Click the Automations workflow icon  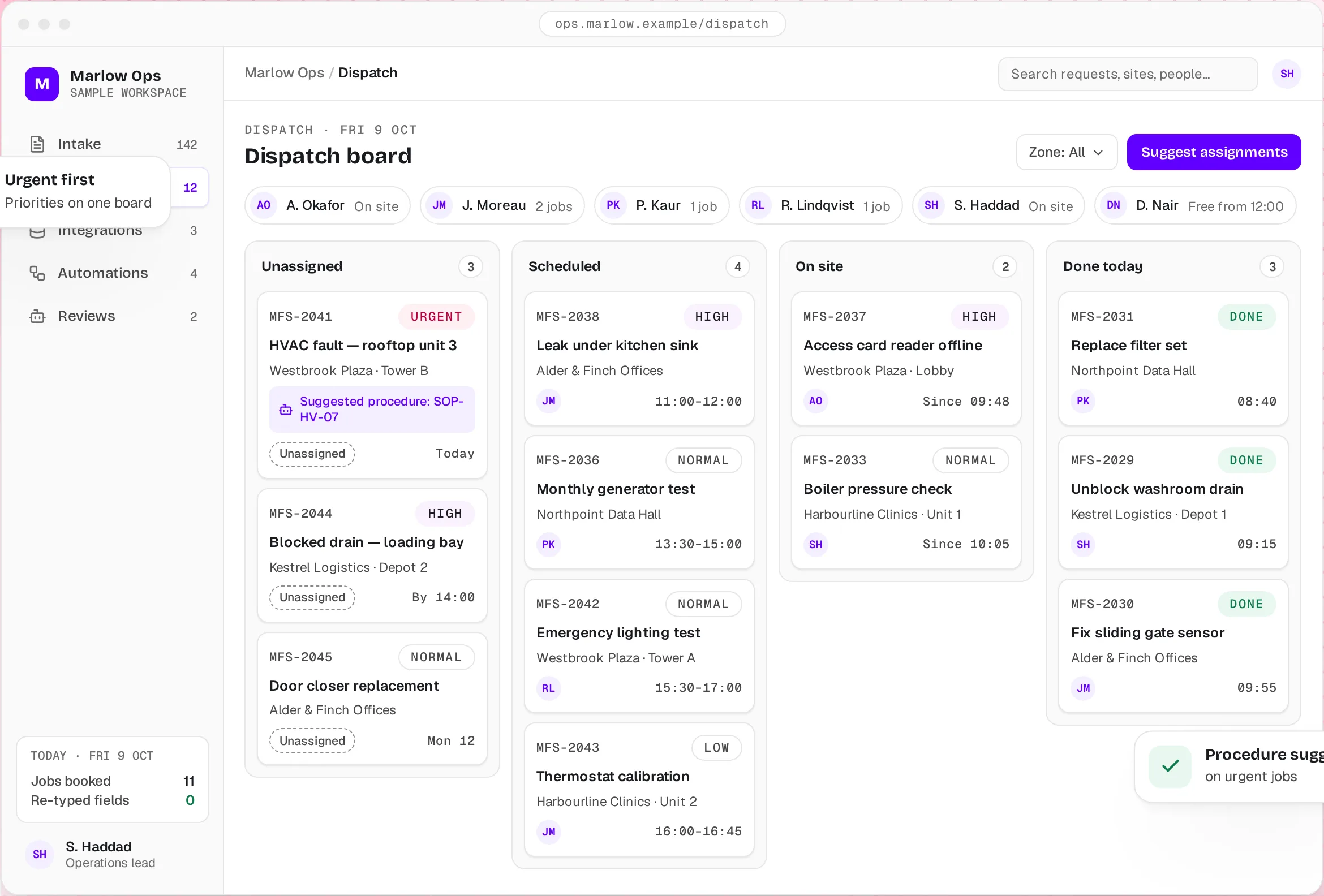(37, 273)
